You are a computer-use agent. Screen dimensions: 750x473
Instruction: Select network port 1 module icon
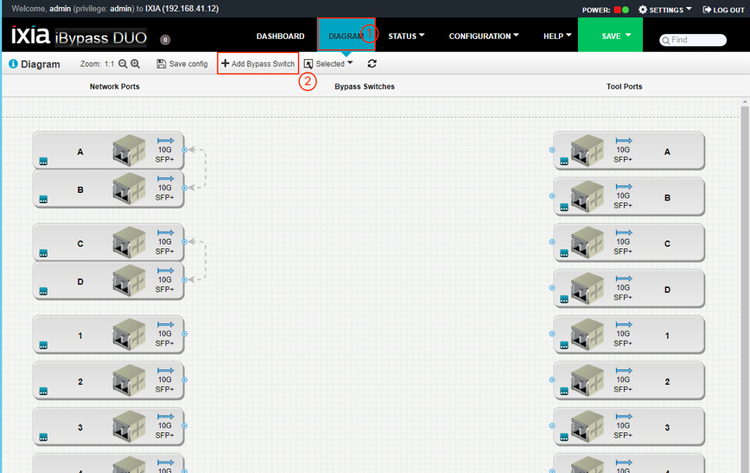click(x=129, y=334)
